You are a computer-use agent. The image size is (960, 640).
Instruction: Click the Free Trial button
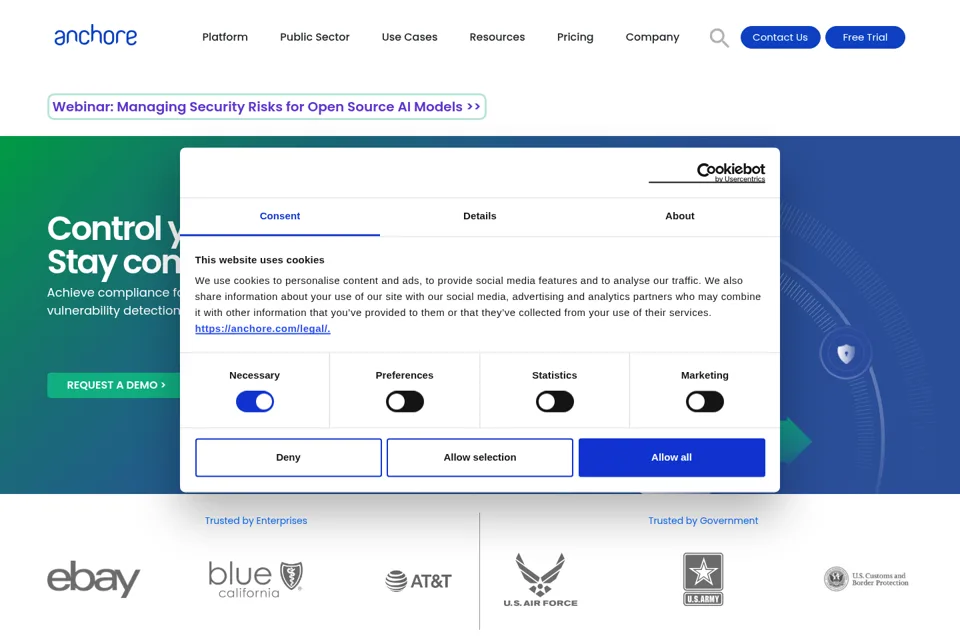tap(864, 37)
